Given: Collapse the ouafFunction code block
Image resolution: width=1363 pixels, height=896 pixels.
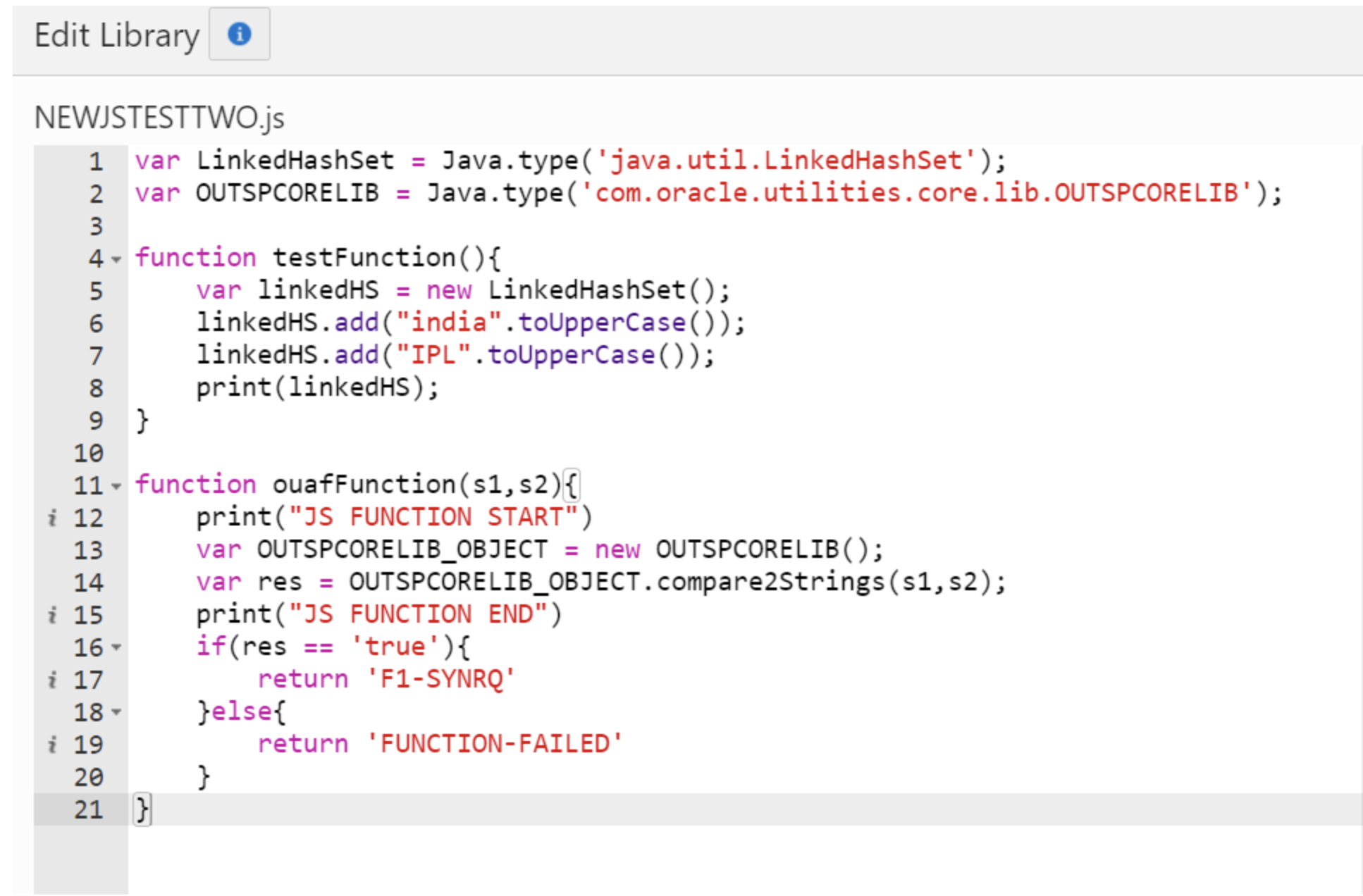Looking at the screenshot, I should 117,485.
